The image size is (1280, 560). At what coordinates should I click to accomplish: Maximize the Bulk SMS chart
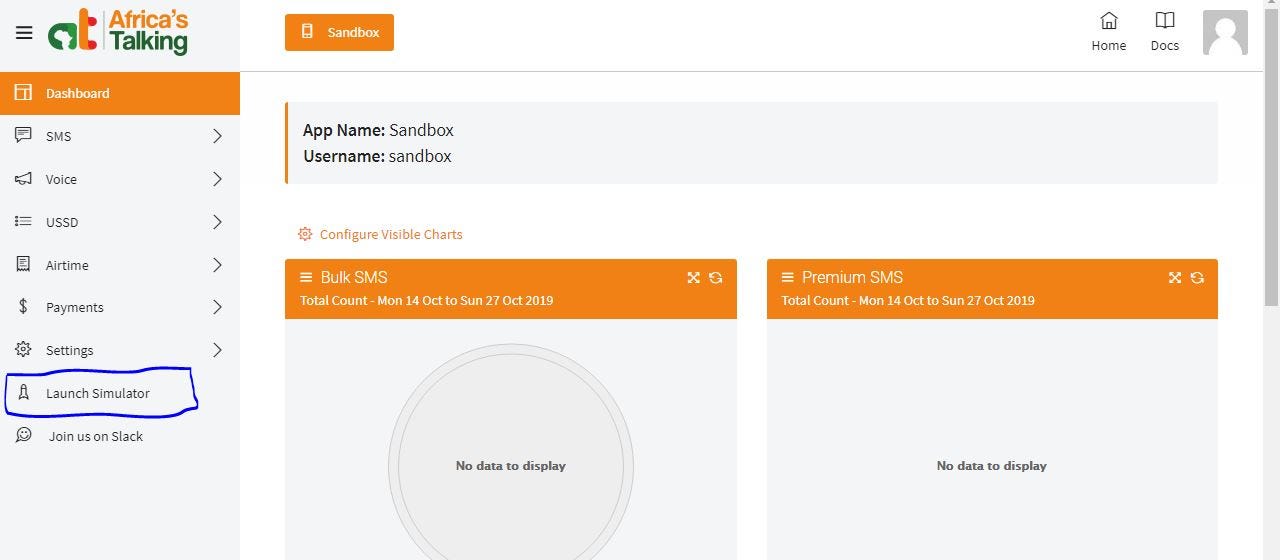[693, 278]
